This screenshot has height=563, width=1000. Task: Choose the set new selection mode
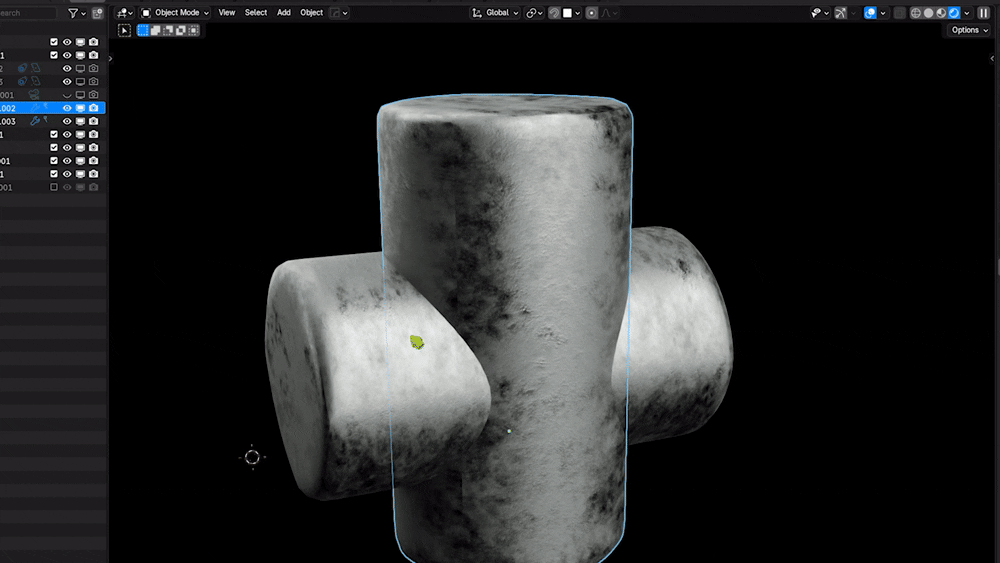[x=143, y=30]
